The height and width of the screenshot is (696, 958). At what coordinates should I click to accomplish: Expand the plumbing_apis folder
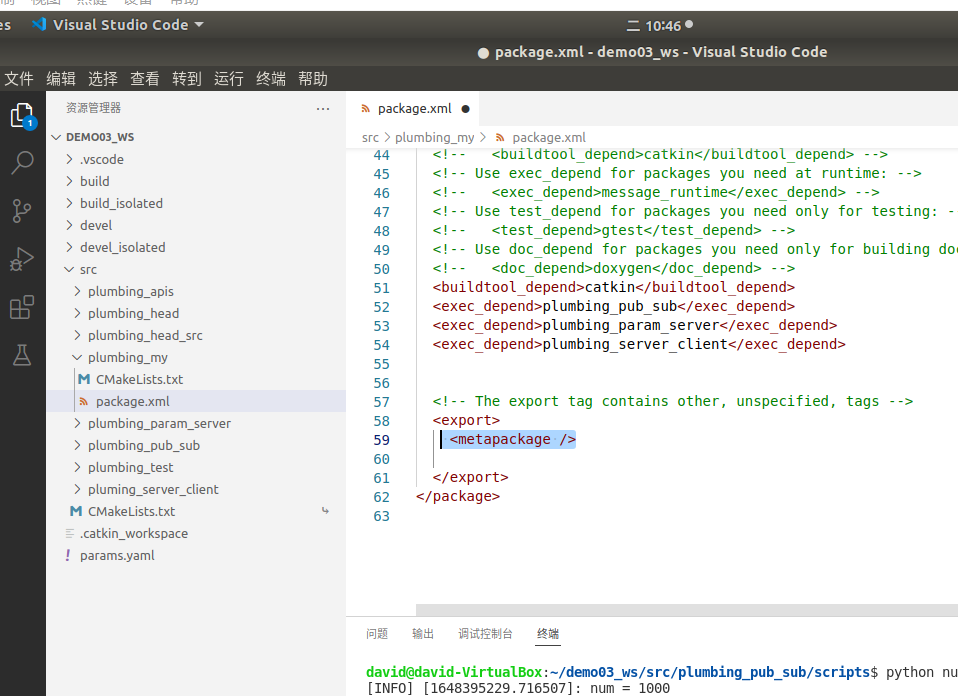click(x=77, y=291)
